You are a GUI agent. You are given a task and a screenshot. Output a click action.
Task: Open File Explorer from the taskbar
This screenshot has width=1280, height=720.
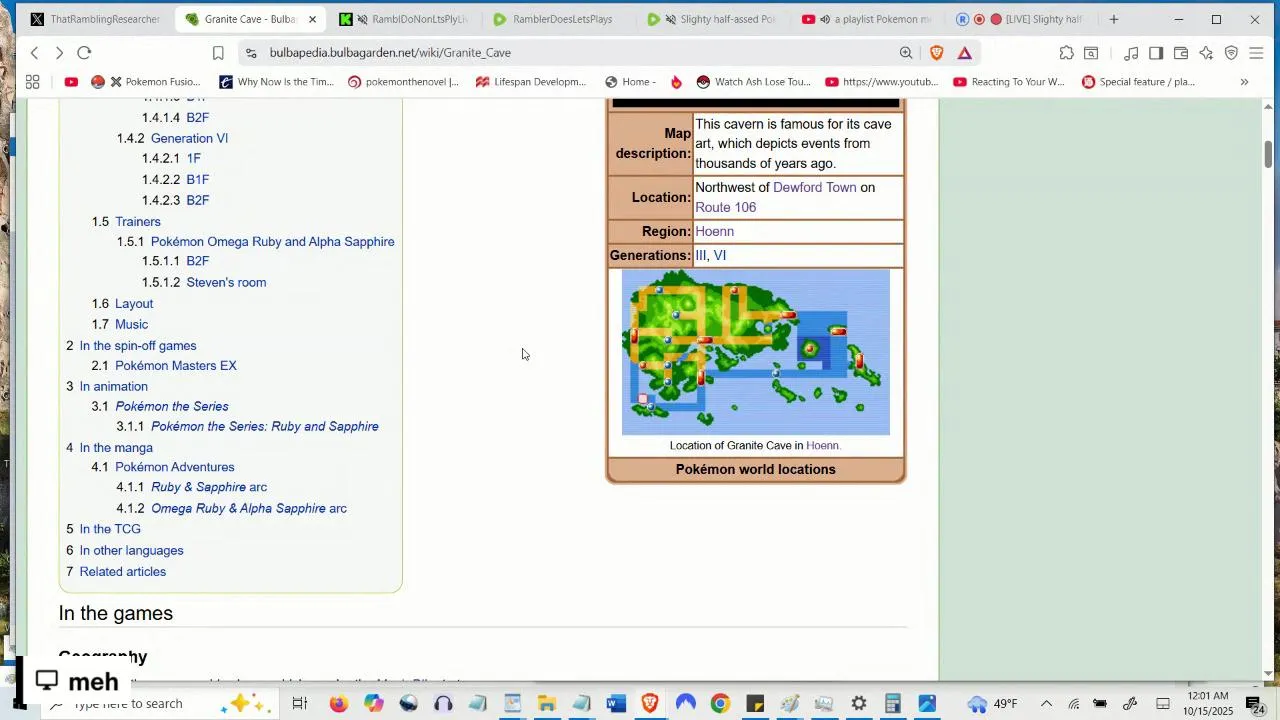(546, 704)
